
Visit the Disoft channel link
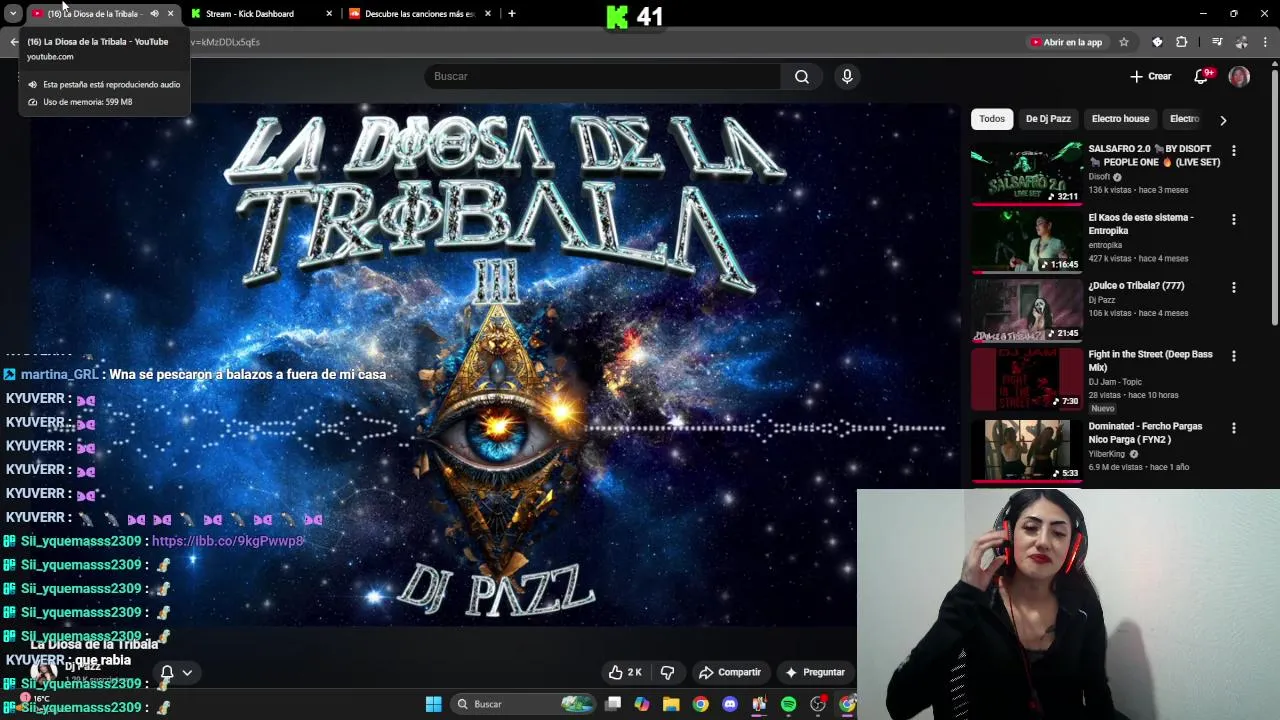tap(1099, 177)
